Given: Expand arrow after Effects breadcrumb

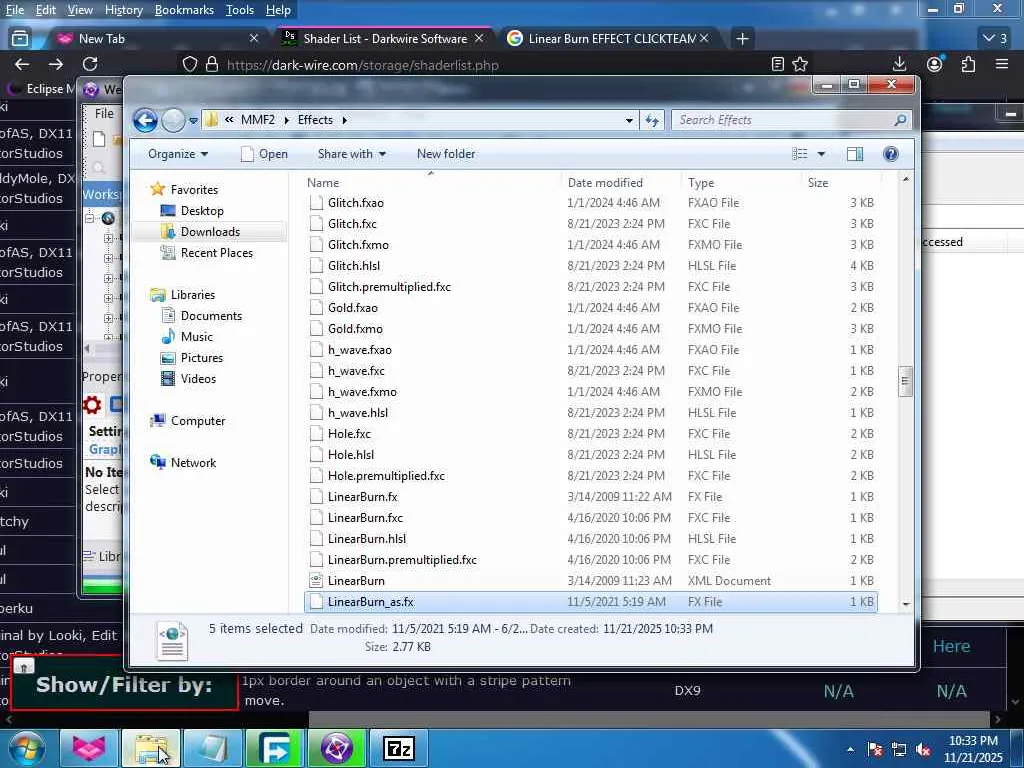Looking at the screenshot, I should click(x=344, y=120).
